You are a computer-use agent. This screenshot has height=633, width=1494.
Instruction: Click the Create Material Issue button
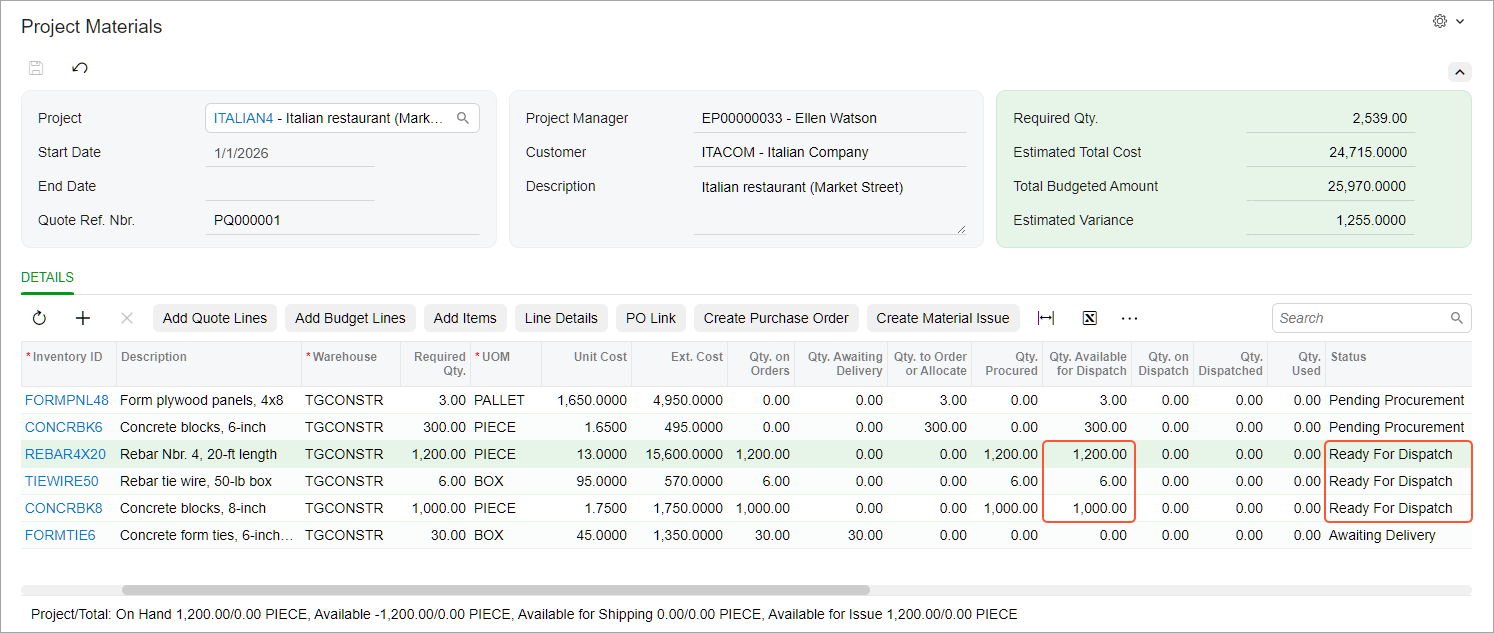tap(943, 318)
